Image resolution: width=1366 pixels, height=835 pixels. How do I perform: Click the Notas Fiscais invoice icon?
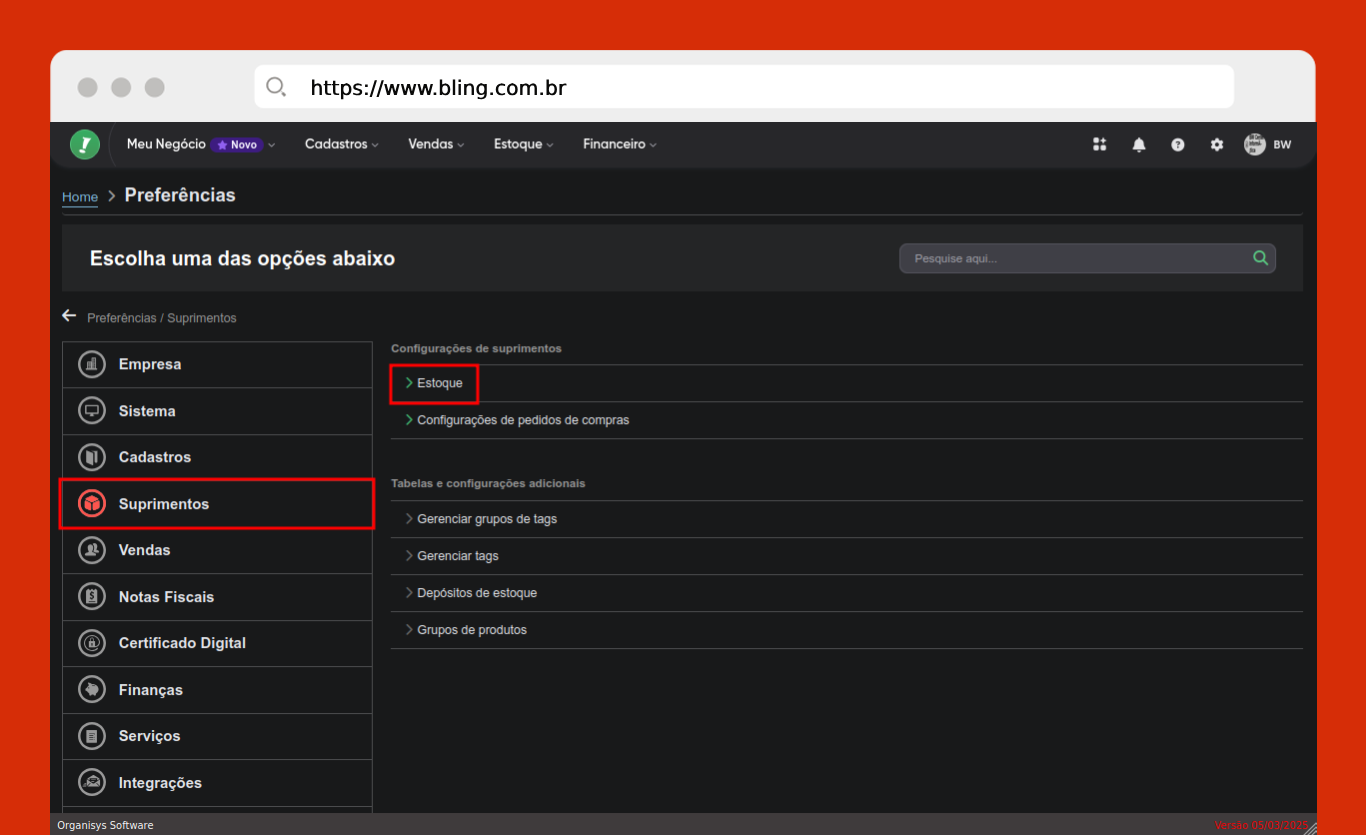point(92,597)
